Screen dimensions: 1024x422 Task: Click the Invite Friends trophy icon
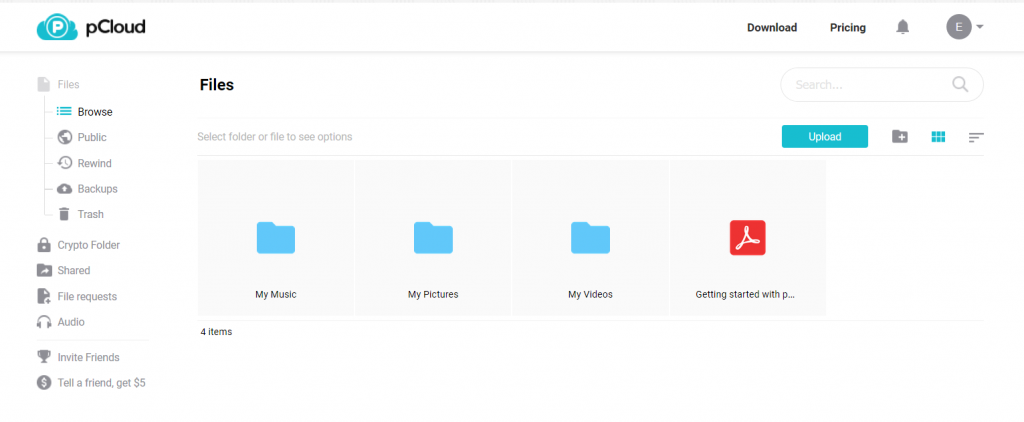point(44,357)
